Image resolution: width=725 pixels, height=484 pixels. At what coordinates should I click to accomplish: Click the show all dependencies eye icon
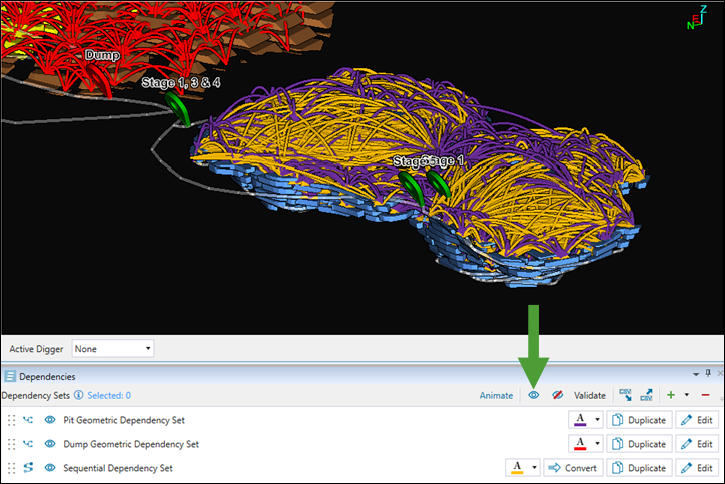tap(534, 395)
